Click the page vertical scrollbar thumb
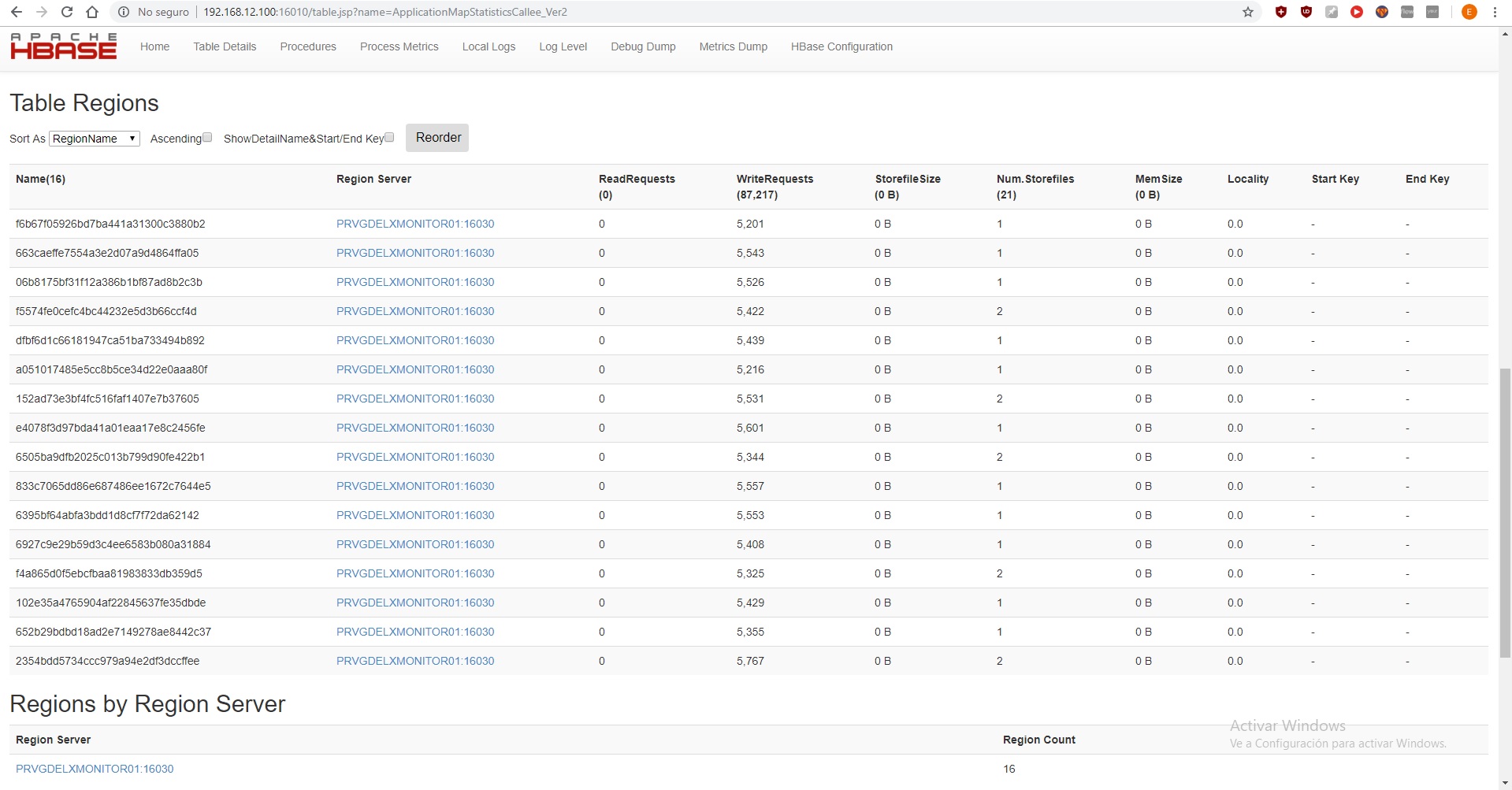 (1505, 512)
